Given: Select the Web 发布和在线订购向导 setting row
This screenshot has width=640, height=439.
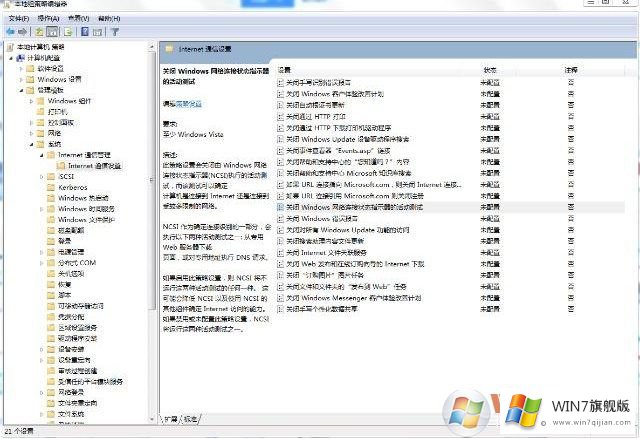Looking at the screenshot, I should point(451,264).
